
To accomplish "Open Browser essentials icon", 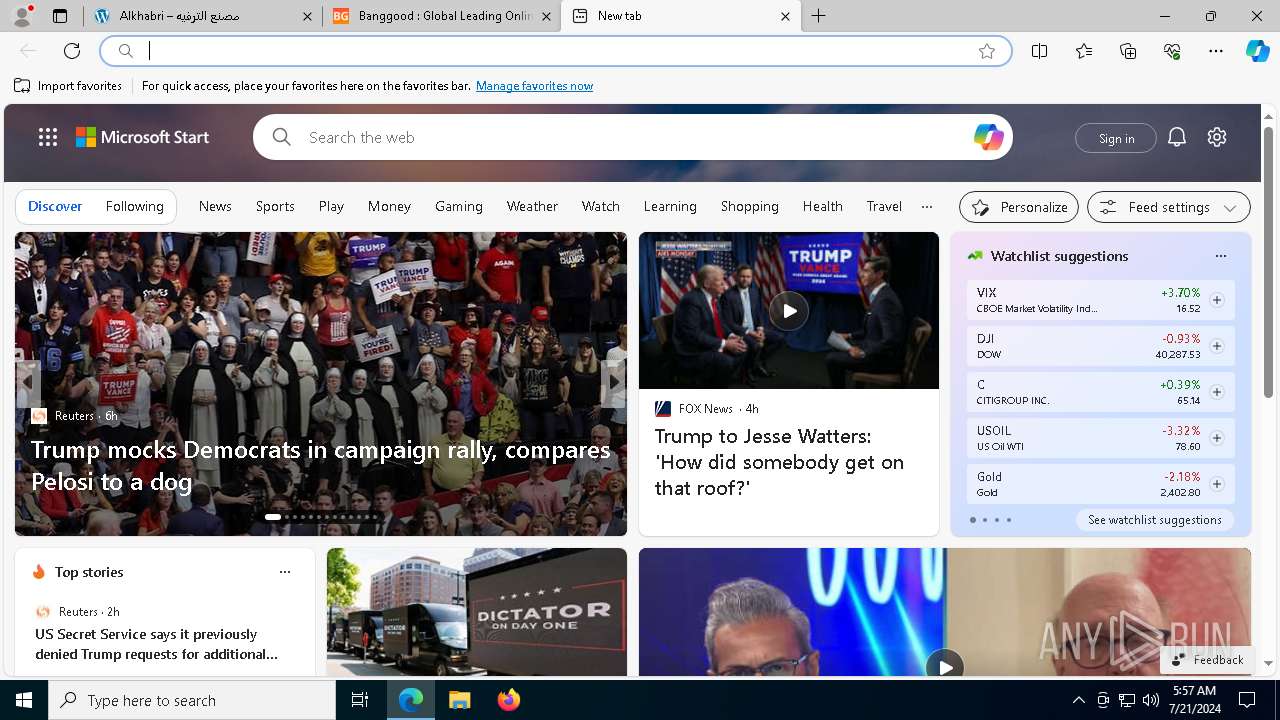I will coord(1172,51).
